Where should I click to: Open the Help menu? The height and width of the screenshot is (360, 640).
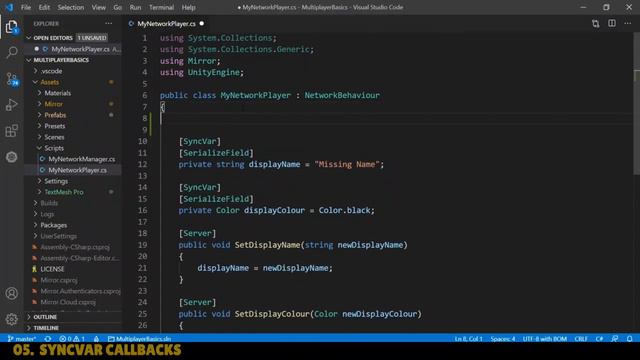click(188, 7)
